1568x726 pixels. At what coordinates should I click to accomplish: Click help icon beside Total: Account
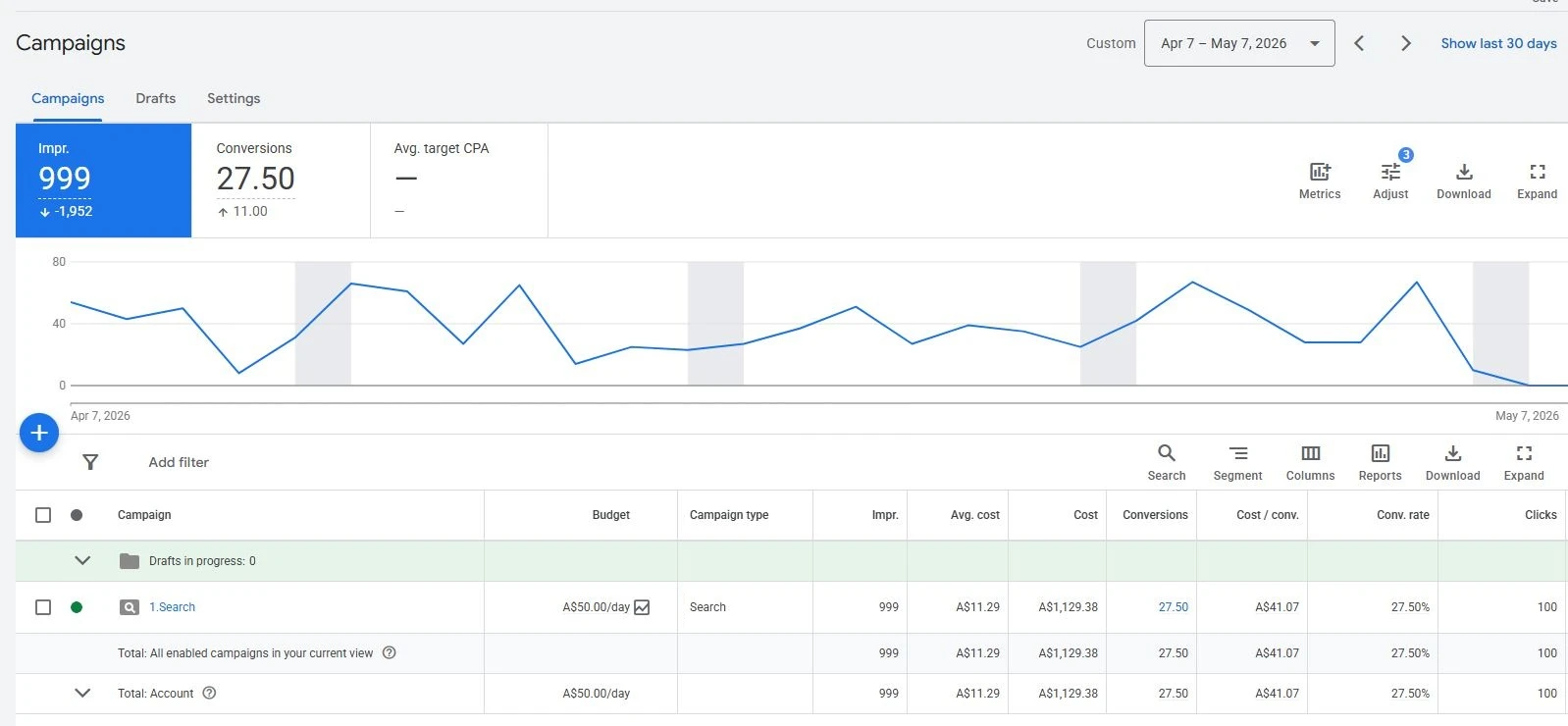pyautogui.click(x=209, y=693)
